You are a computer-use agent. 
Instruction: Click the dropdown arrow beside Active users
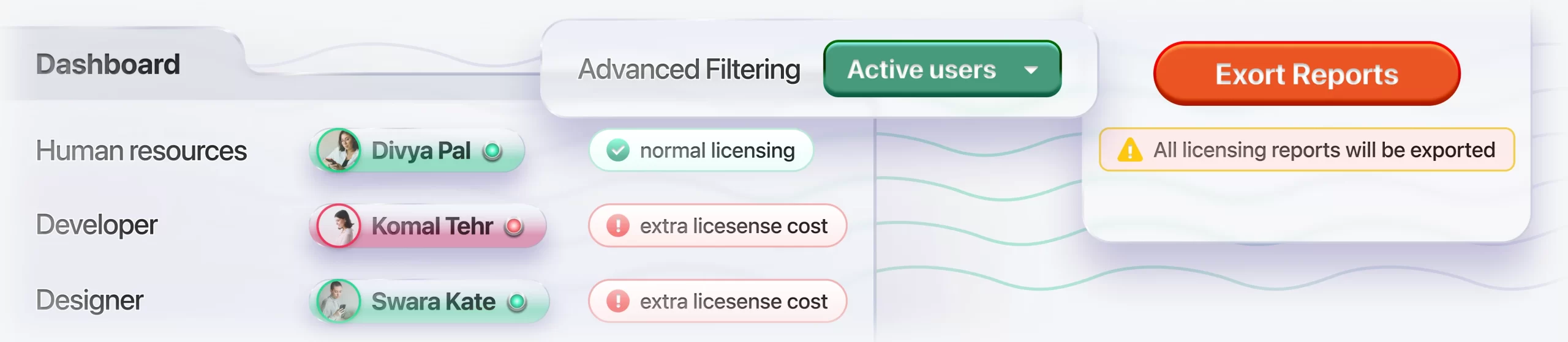1031,70
